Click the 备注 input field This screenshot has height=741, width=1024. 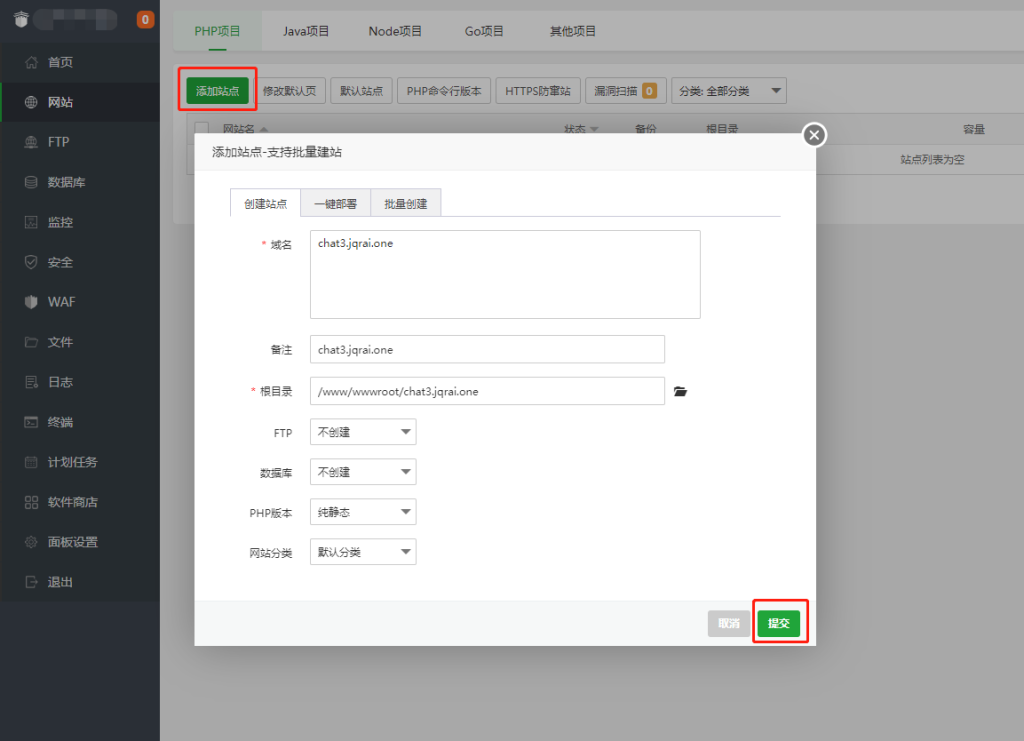tap(487, 349)
